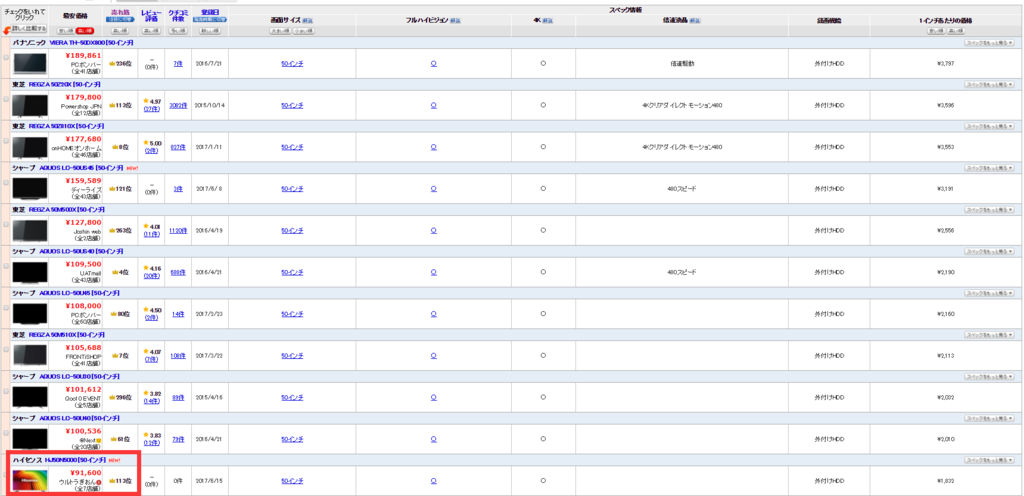Click crown rank icon in ¥177,680 row
This screenshot has height=496, width=1024.
point(116,147)
